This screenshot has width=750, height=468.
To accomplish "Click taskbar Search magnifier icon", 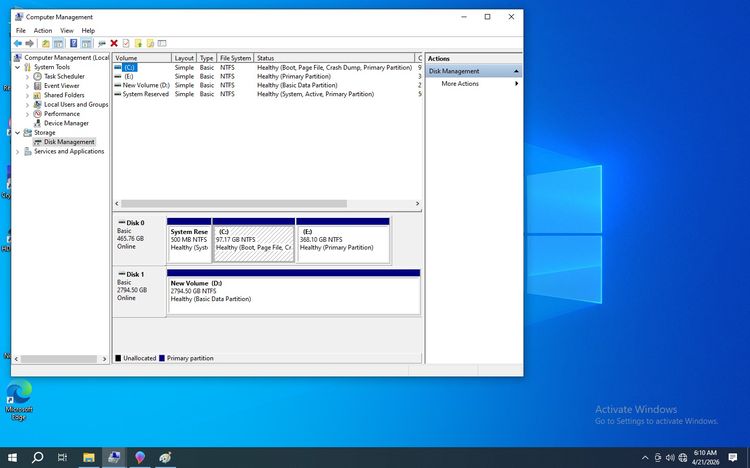I will [x=37, y=457].
